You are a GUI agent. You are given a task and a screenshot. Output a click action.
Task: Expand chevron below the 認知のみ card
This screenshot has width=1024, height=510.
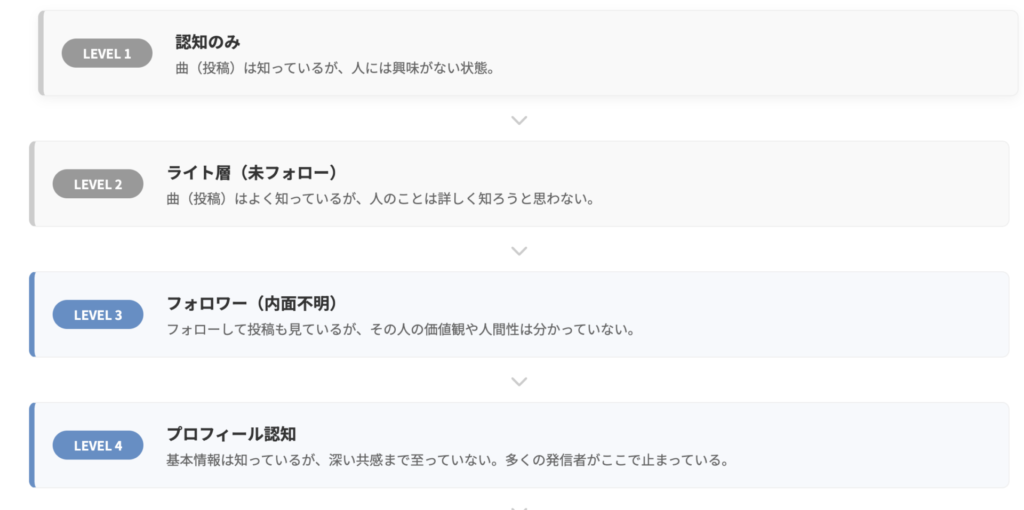pyautogui.click(x=519, y=120)
